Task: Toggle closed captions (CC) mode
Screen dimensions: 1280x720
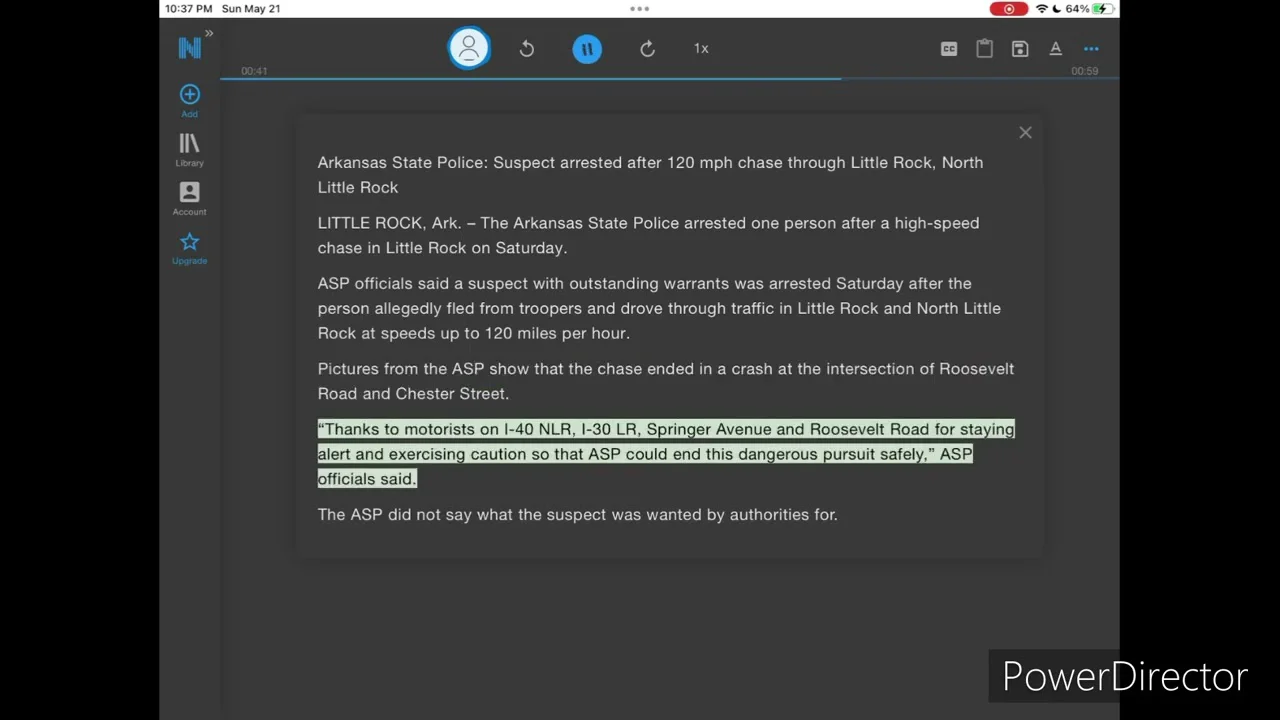Action: [949, 48]
